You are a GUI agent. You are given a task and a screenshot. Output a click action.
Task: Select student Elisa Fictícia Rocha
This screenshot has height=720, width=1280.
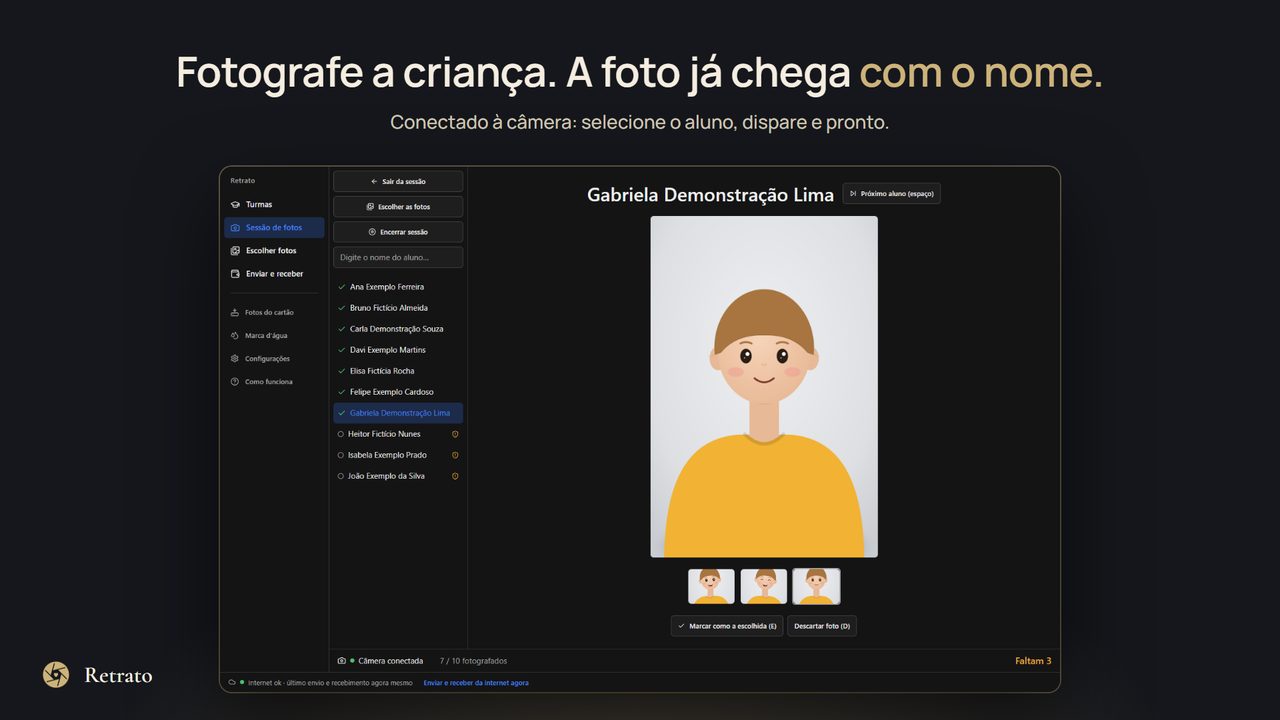coord(398,371)
